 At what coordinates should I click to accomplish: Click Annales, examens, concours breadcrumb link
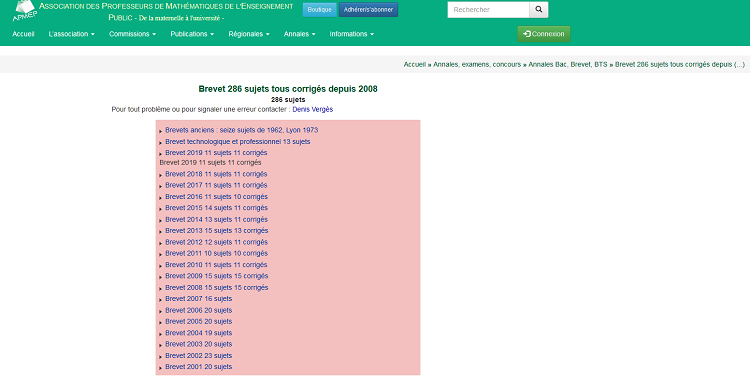477,65
